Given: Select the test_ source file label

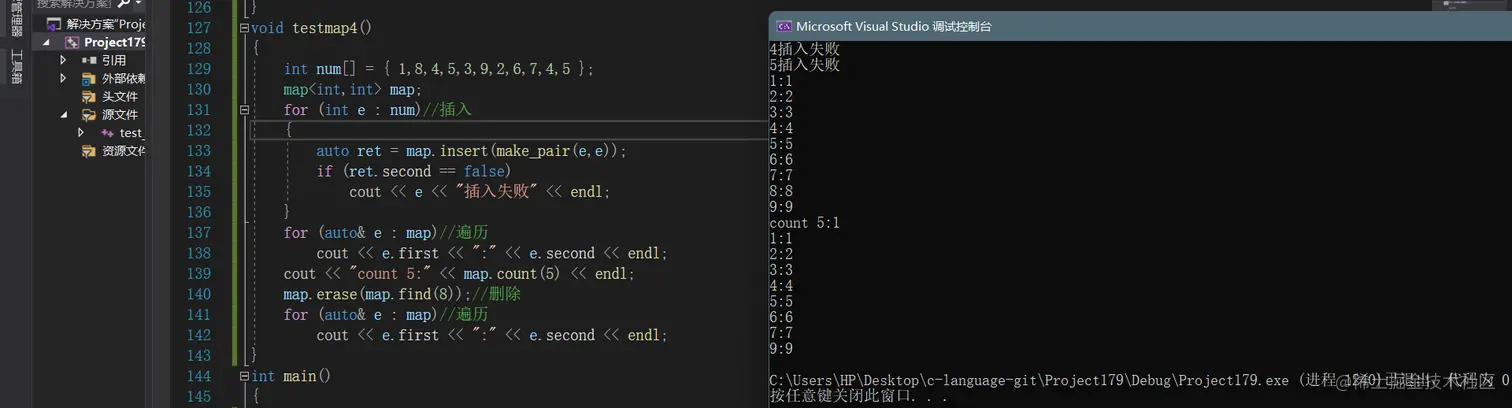Looking at the screenshot, I should [132, 133].
